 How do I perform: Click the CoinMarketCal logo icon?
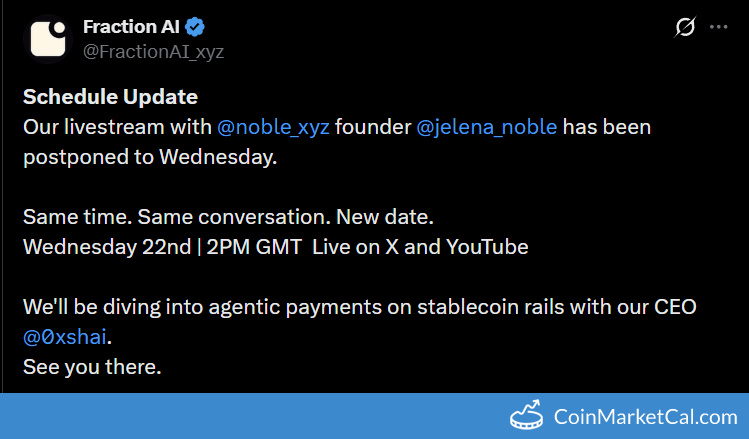coord(526,416)
